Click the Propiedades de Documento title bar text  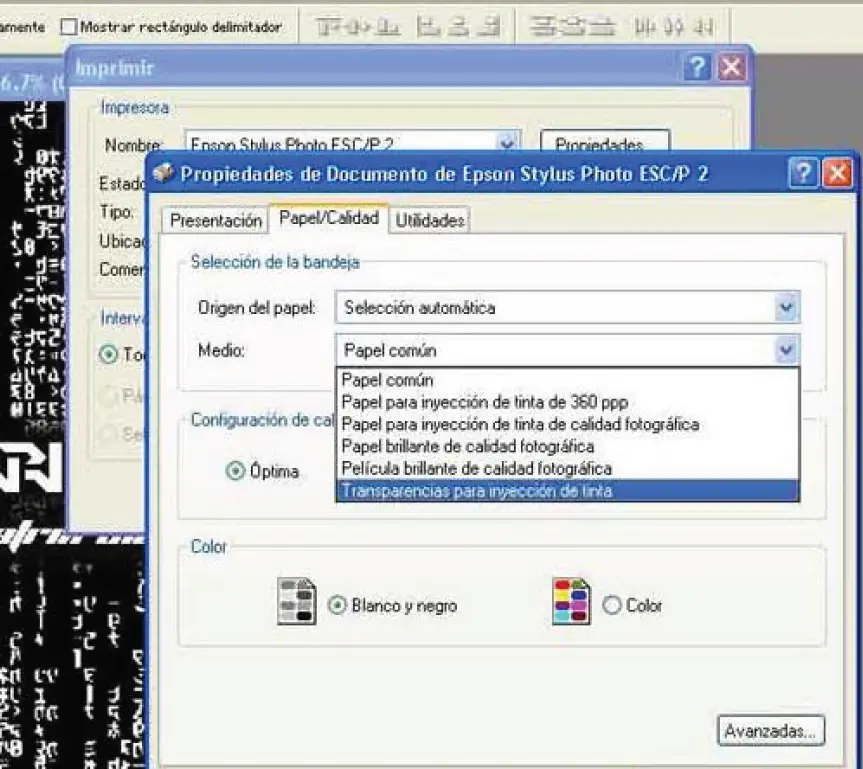pos(444,174)
